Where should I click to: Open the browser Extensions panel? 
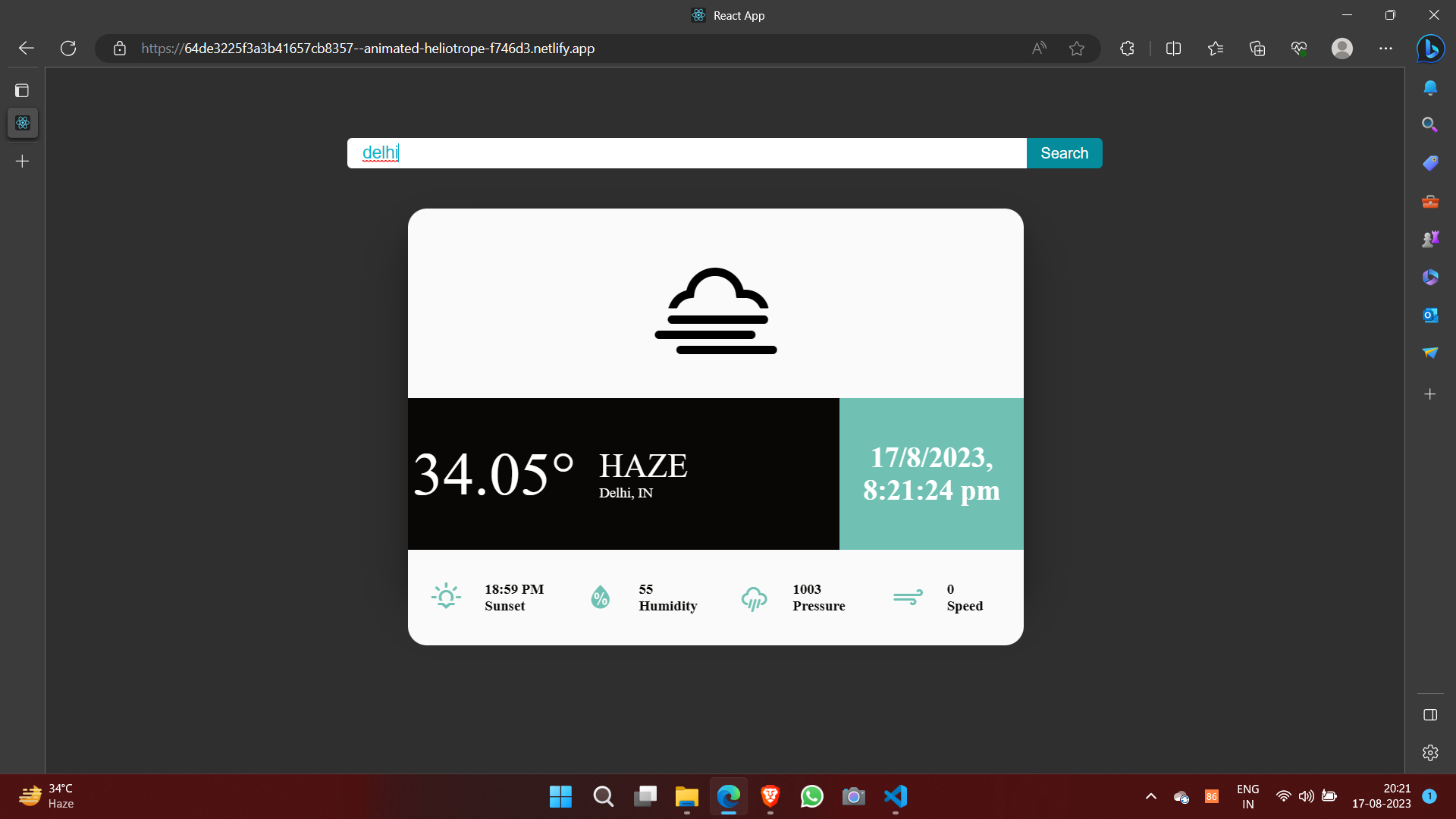point(1126,48)
